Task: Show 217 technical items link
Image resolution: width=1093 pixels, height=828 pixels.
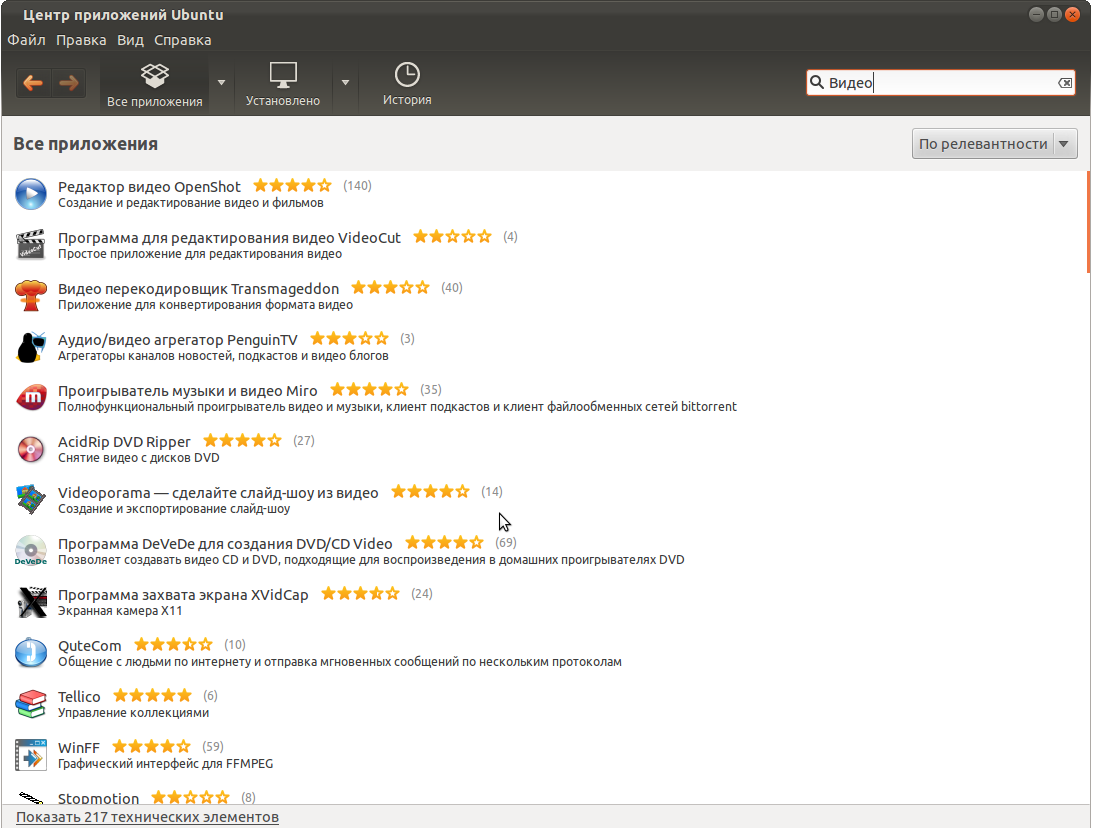Action: (147, 817)
